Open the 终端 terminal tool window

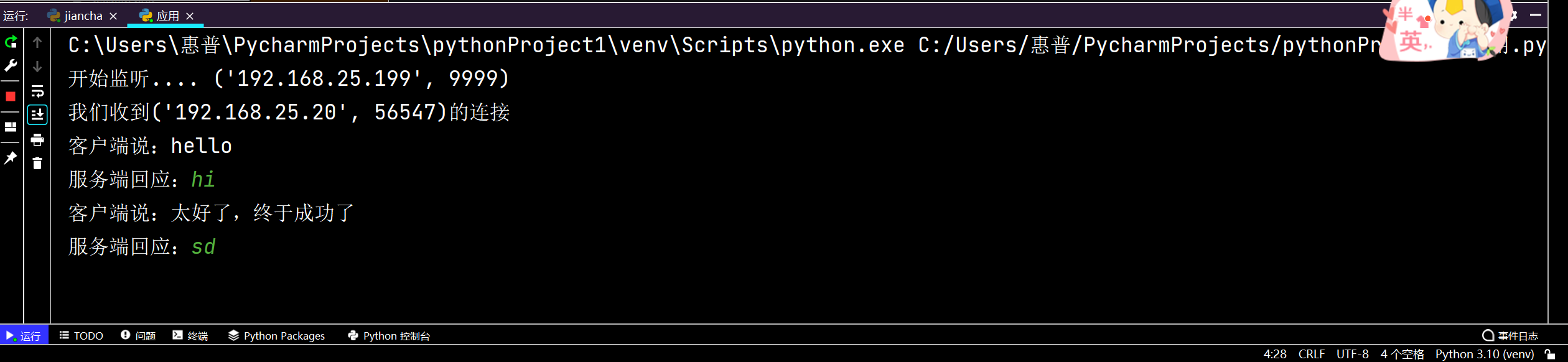(x=190, y=336)
